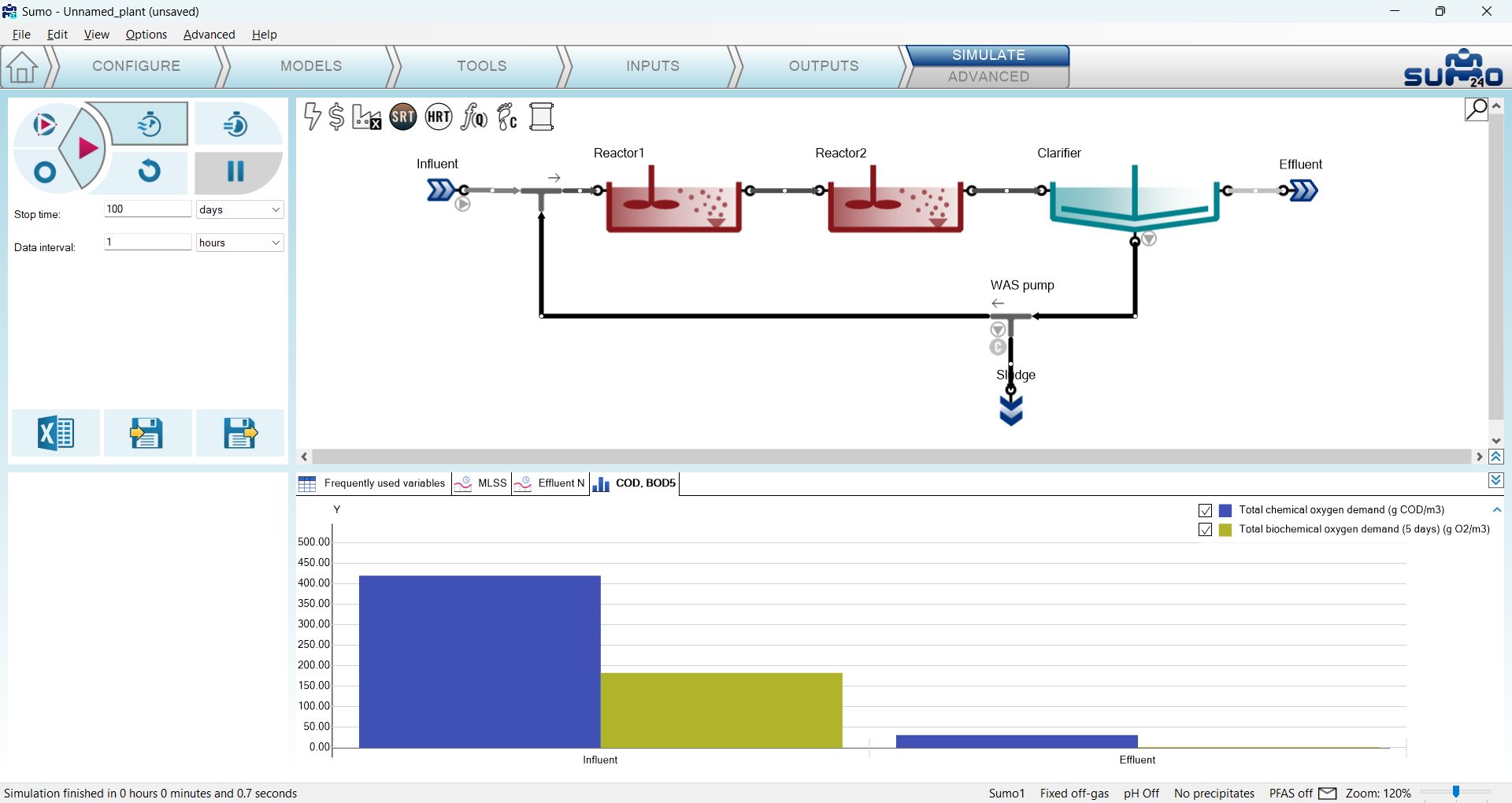Image resolution: width=1512 pixels, height=803 pixels.
Task: Open the Data interval units dropdown showing hours
Action: 239,242
